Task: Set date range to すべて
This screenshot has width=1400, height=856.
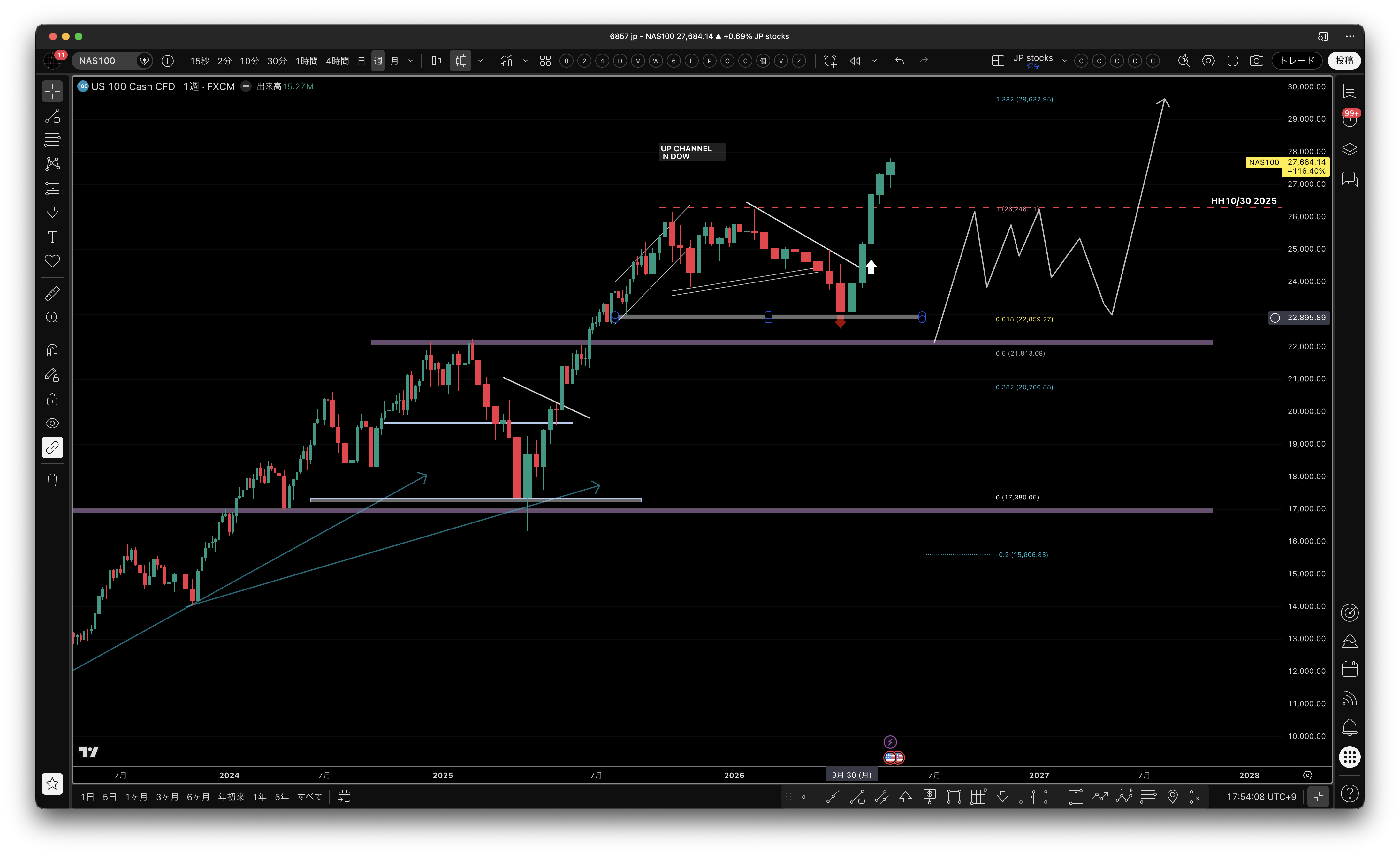Action: pyautogui.click(x=310, y=797)
